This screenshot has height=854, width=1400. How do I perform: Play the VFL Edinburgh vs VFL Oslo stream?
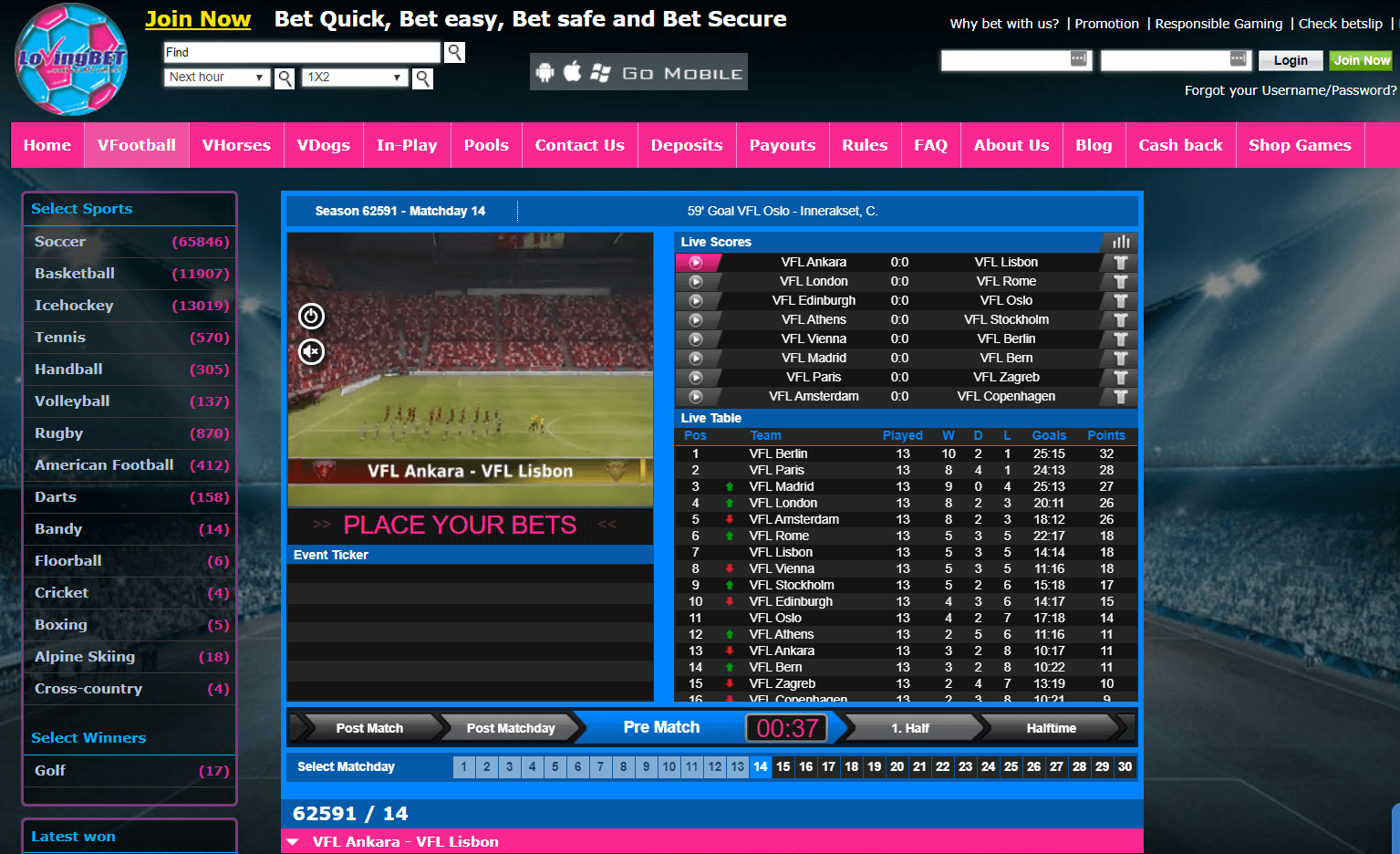point(696,300)
